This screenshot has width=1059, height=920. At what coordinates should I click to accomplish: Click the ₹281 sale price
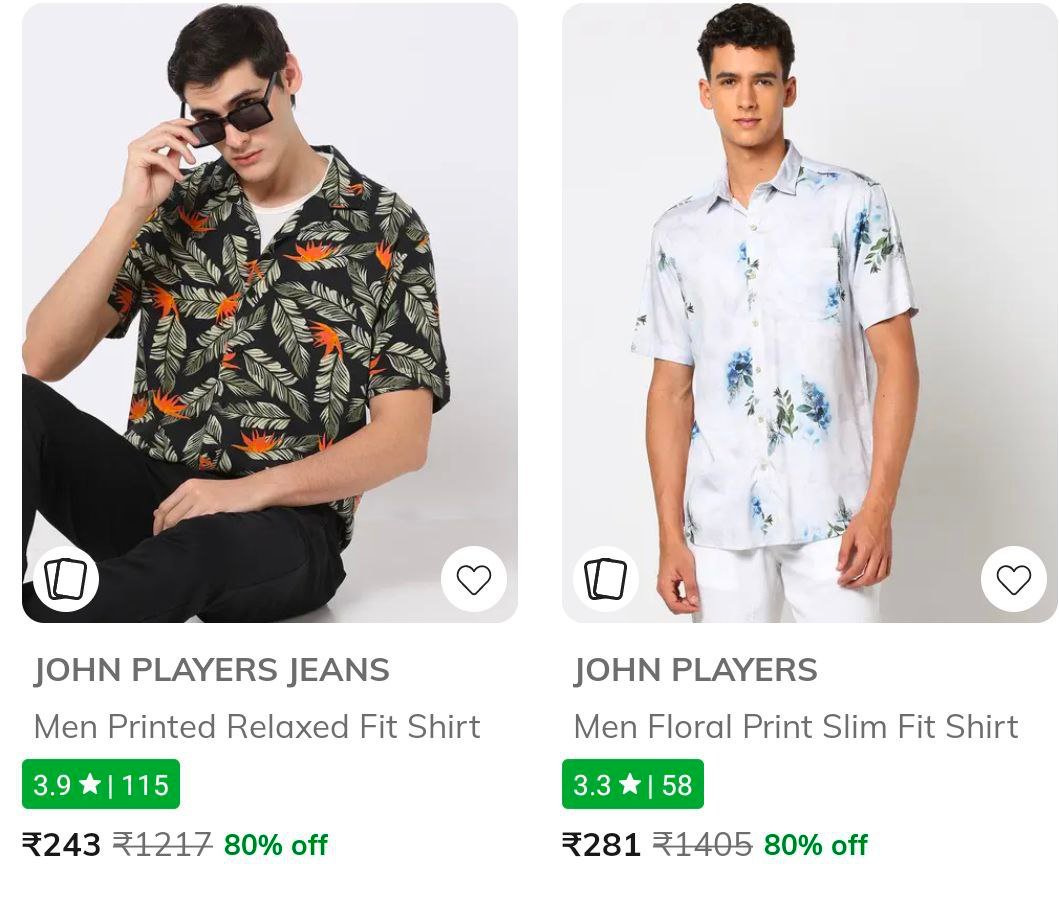[x=602, y=845]
